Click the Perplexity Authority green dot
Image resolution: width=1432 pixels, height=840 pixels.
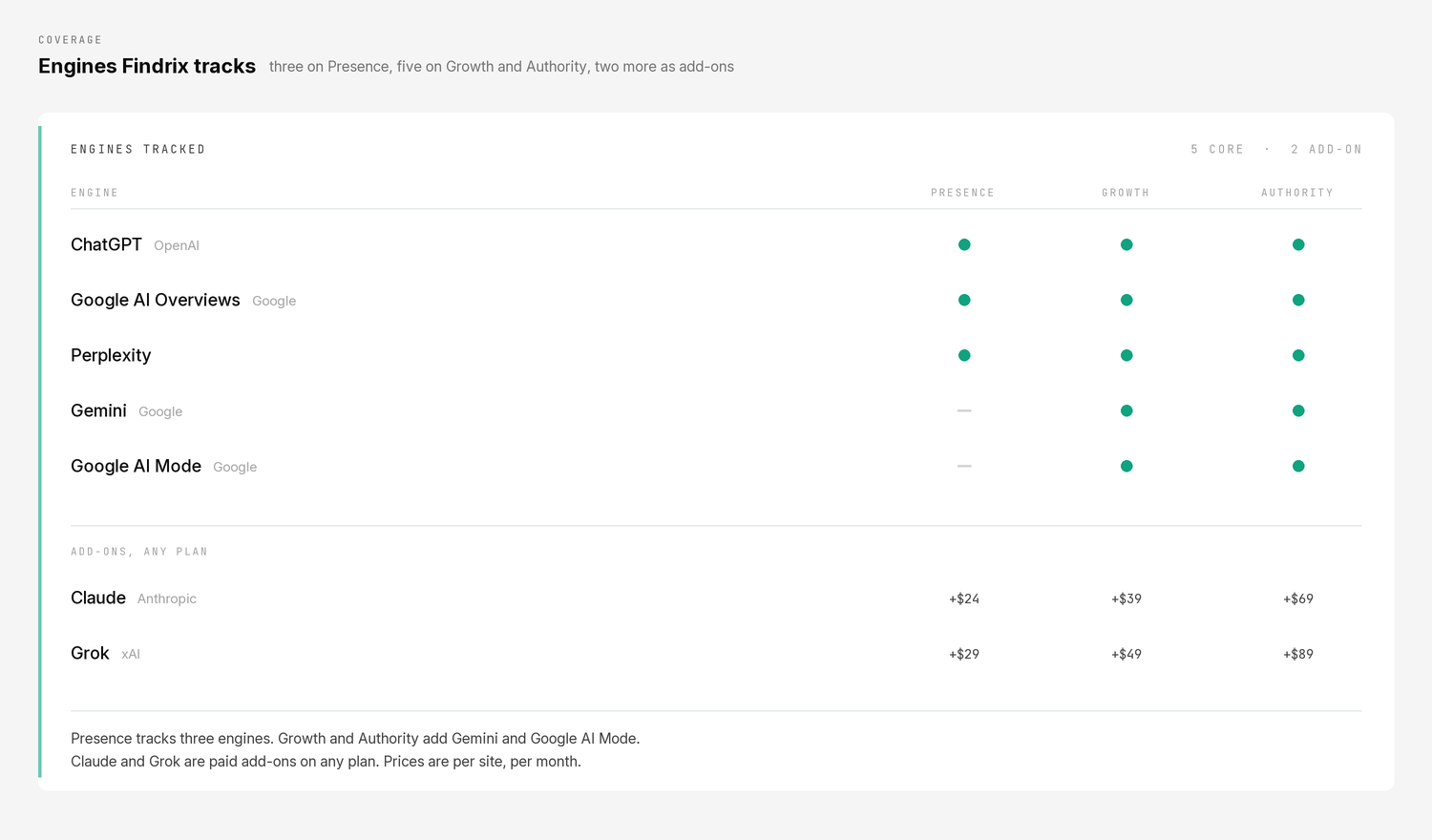pyautogui.click(x=1298, y=355)
